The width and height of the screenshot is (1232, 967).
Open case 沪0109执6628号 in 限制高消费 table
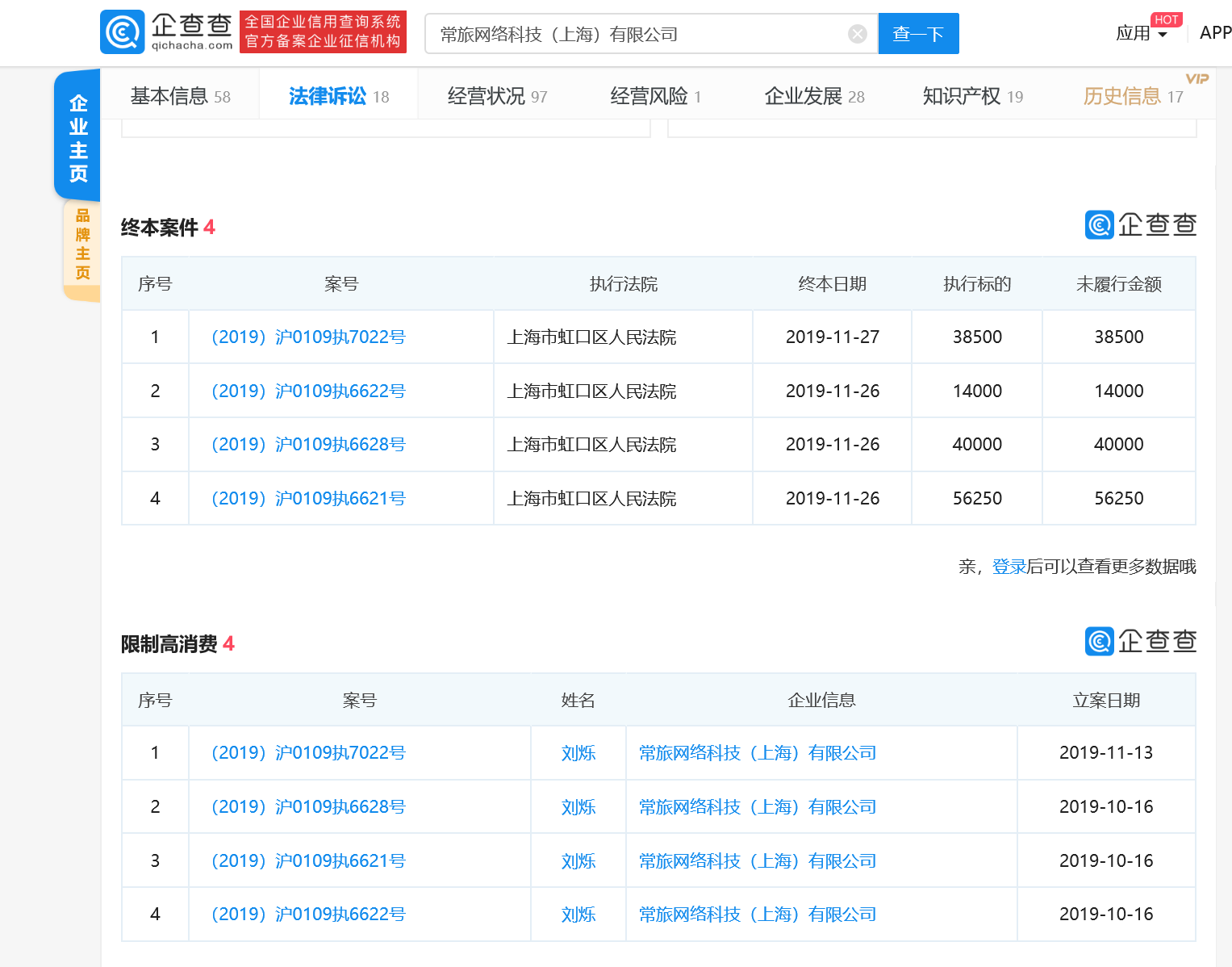click(308, 806)
